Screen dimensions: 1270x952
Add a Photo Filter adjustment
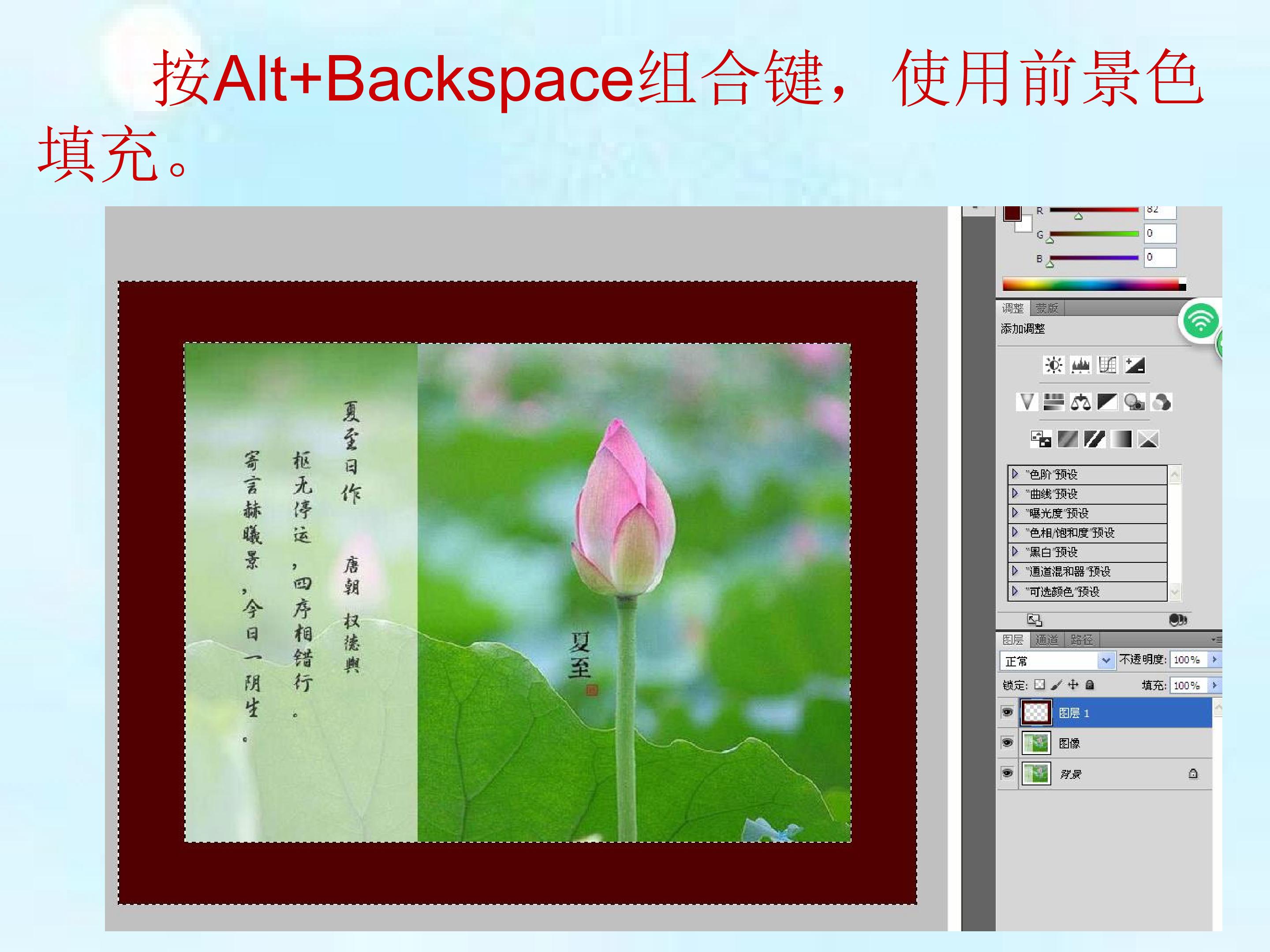click(1135, 402)
